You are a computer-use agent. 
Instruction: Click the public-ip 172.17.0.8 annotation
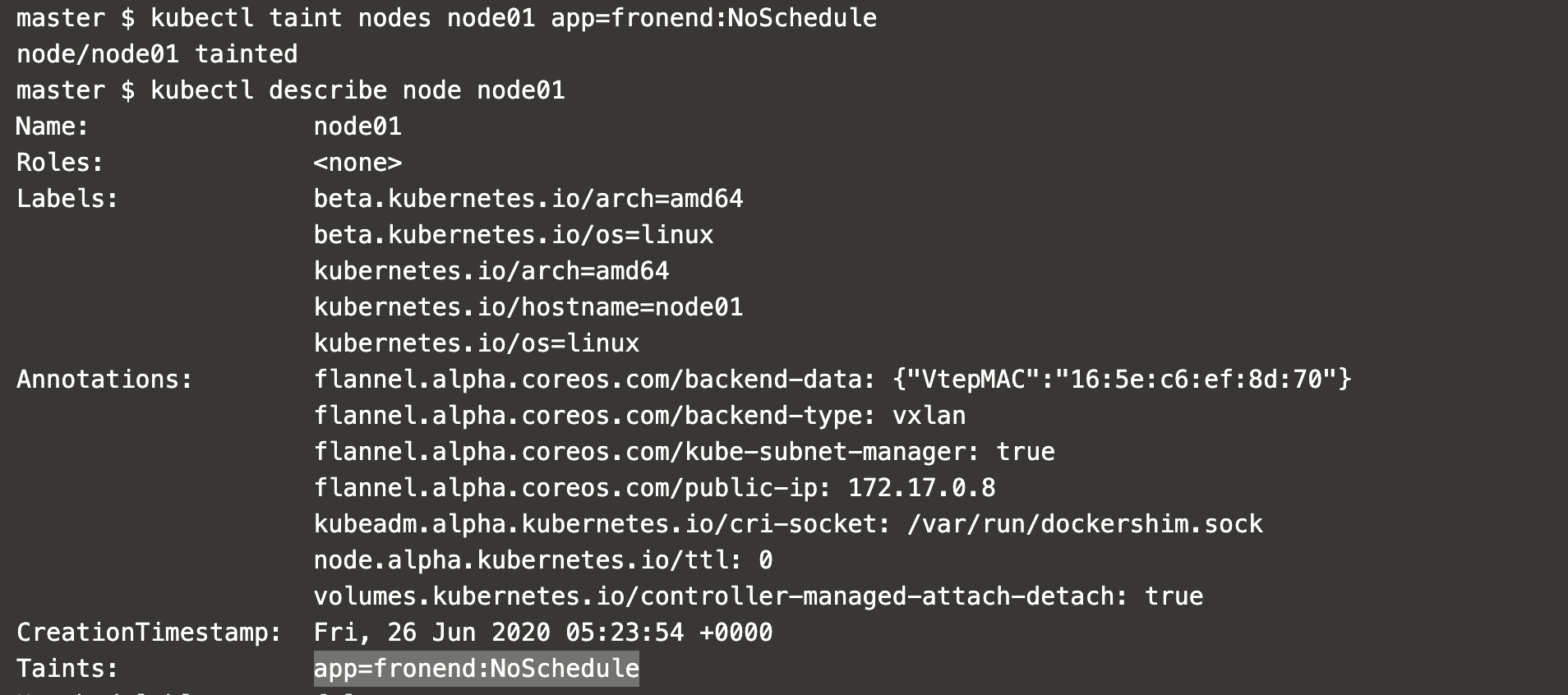click(654, 488)
